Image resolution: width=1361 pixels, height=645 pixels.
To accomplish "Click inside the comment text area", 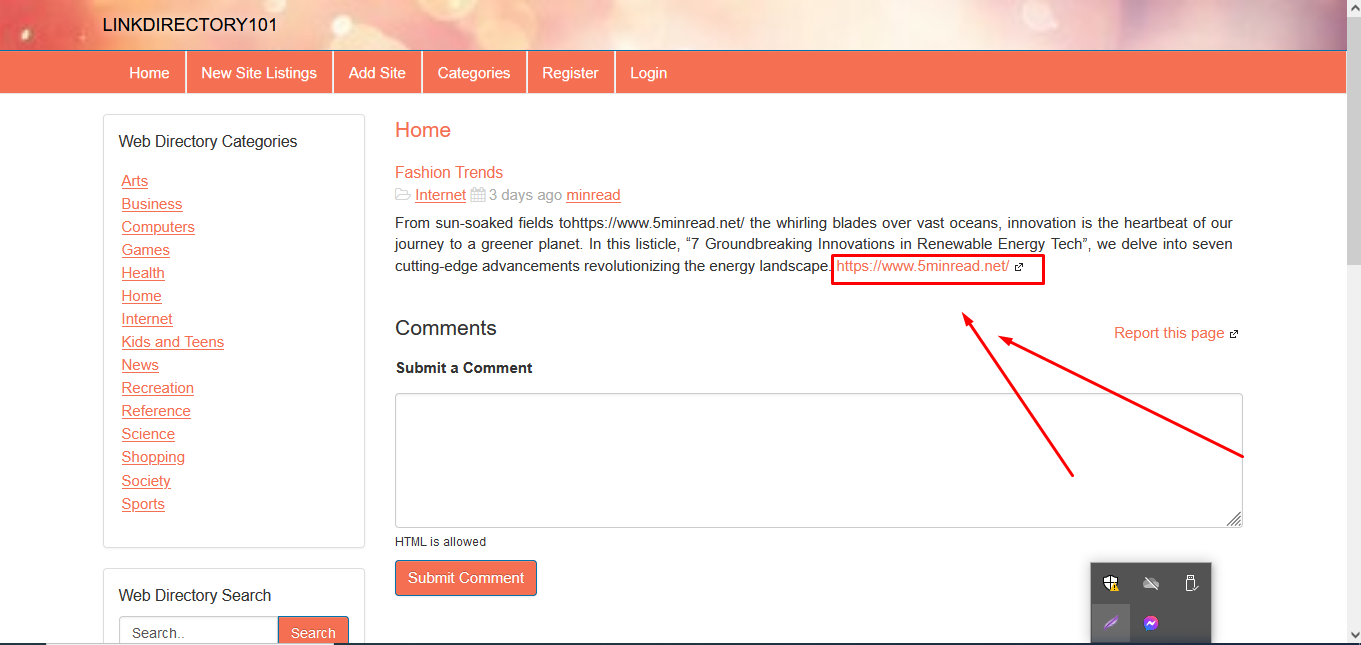I will [x=818, y=460].
